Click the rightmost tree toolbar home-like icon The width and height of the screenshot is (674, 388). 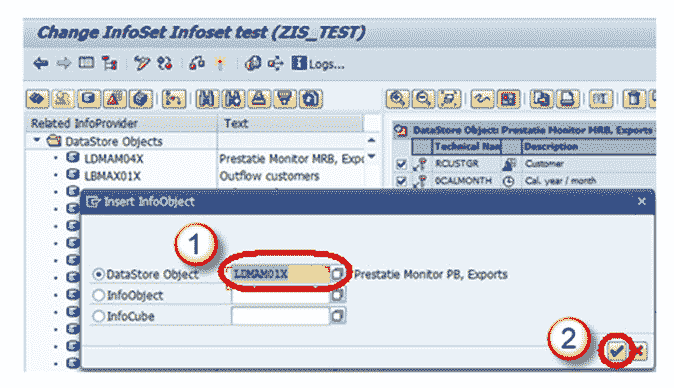(x=310, y=99)
